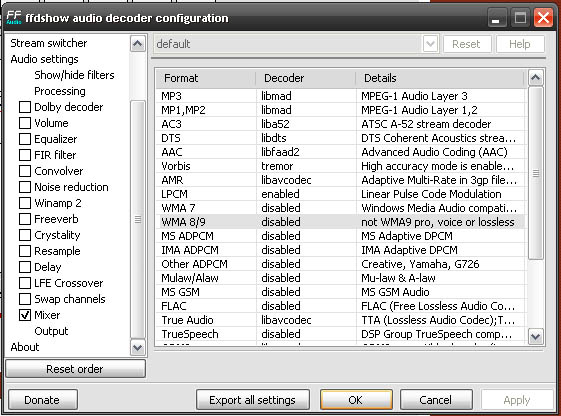Tick the Equalizer checkbox
Image resolution: width=561 pixels, height=416 pixels.
25,139
